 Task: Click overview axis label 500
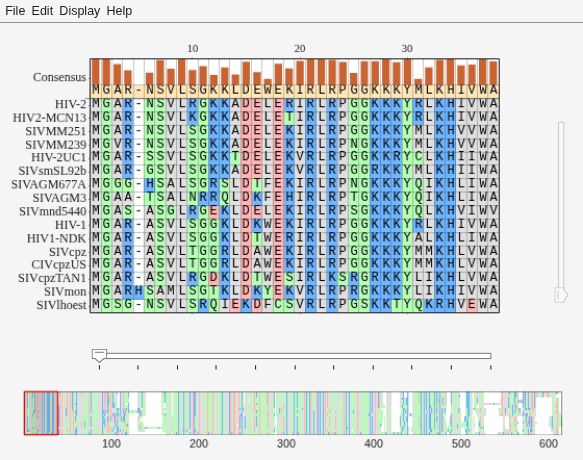point(461,444)
